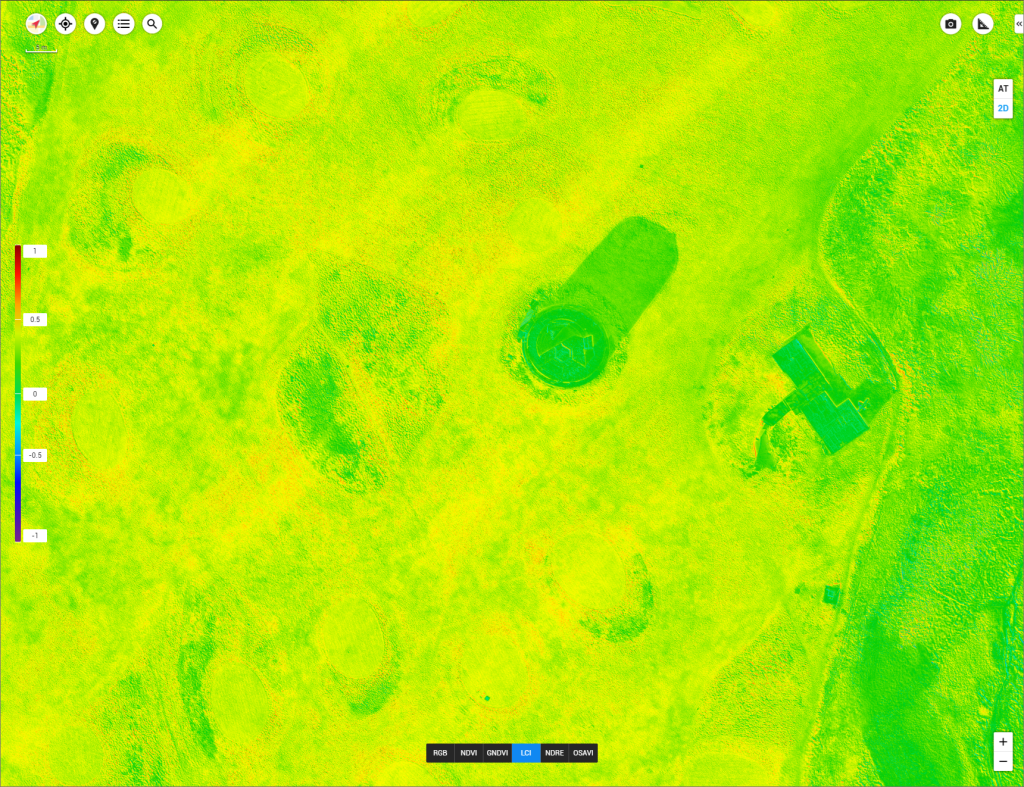This screenshot has height=787, width=1024.
Task: Show the OSAVI index layer
Action: click(583, 753)
